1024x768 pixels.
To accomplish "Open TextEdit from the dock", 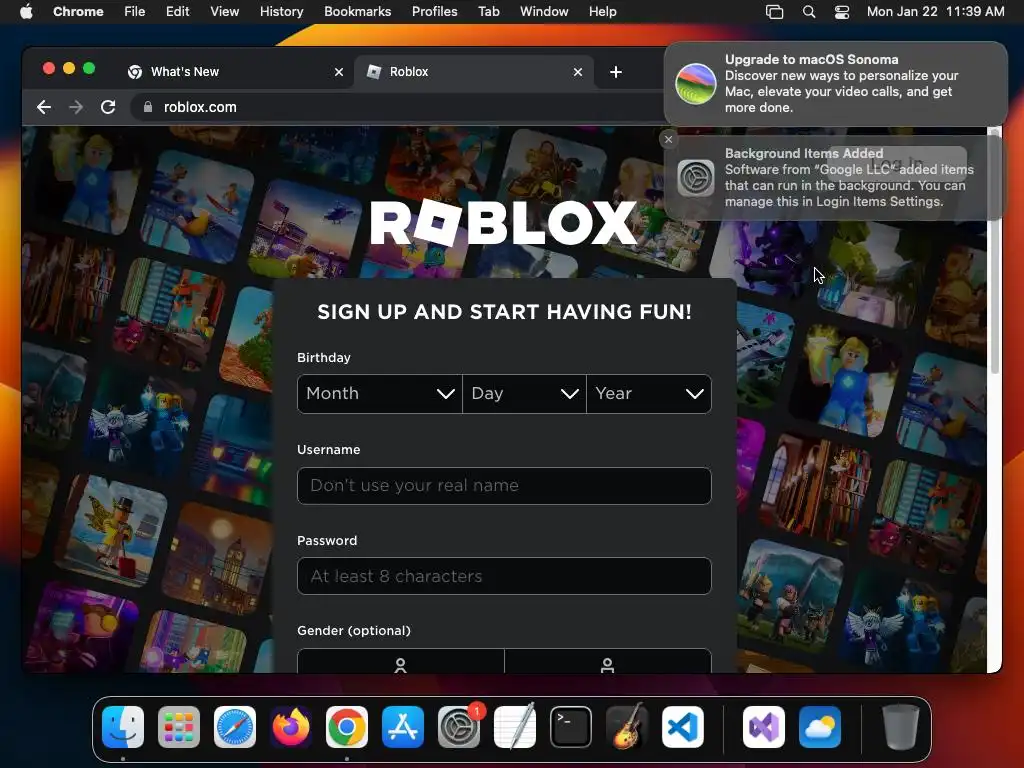I will point(515,727).
